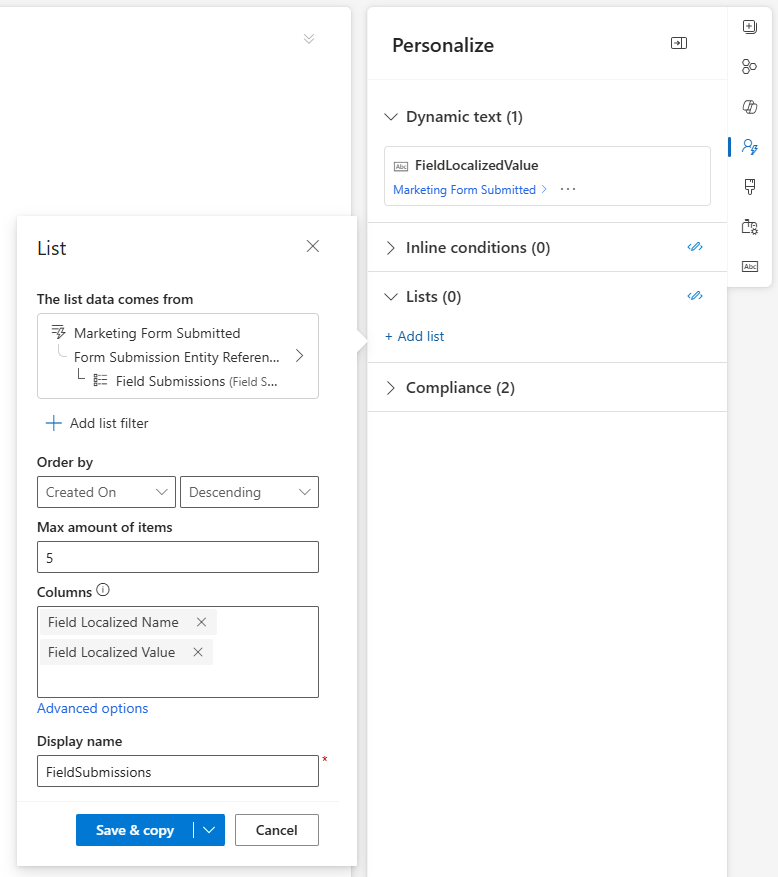Open the Elements pane with the plus icon
The height and width of the screenshot is (877, 778).
point(749,27)
